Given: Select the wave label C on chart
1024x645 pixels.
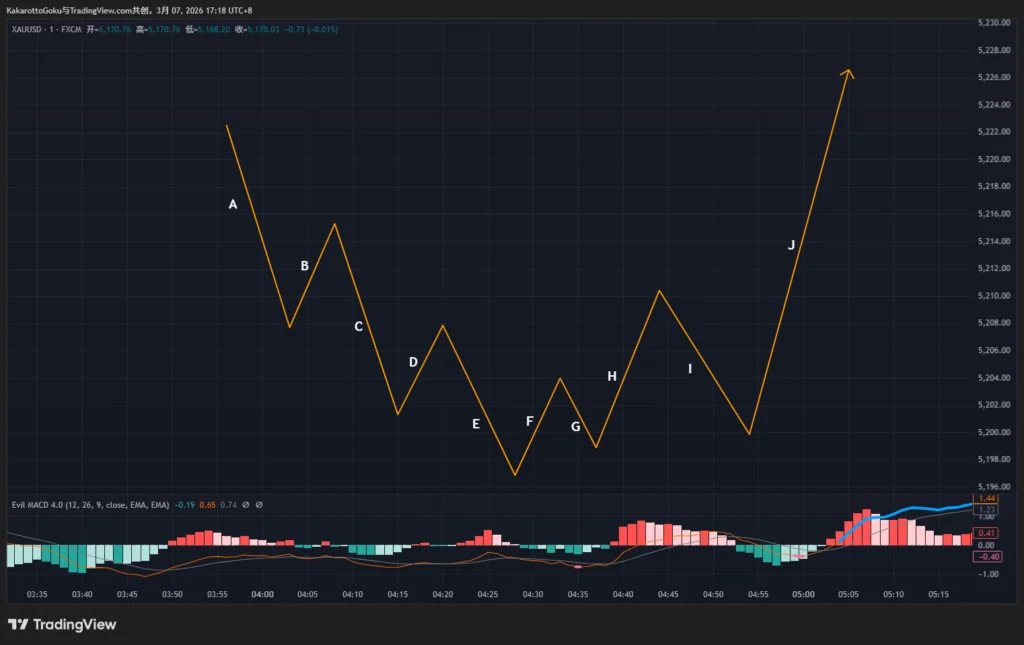Looking at the screenshot, I should pos(359,326).
